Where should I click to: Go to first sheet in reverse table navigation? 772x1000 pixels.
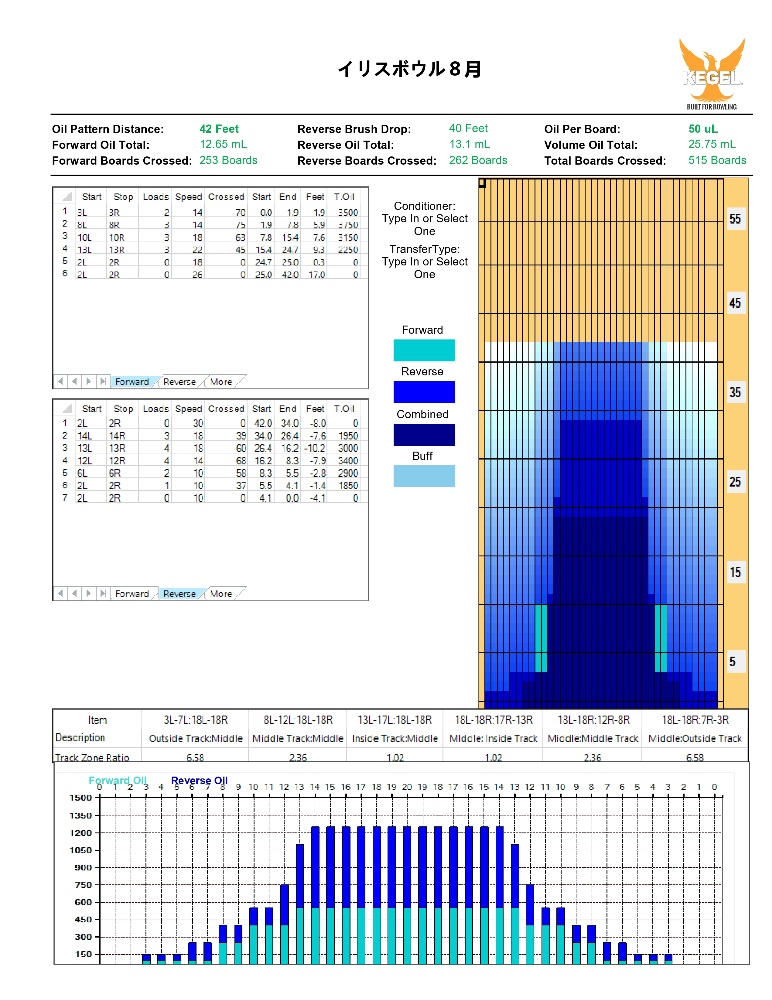(60, 593)
